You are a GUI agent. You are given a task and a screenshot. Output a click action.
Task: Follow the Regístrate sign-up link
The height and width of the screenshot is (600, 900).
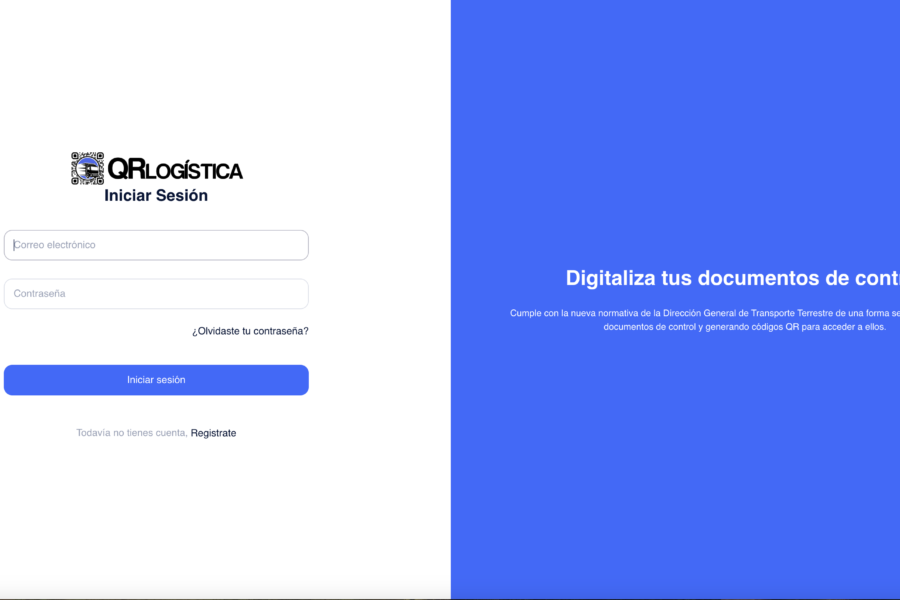click(x=213, y=433)
